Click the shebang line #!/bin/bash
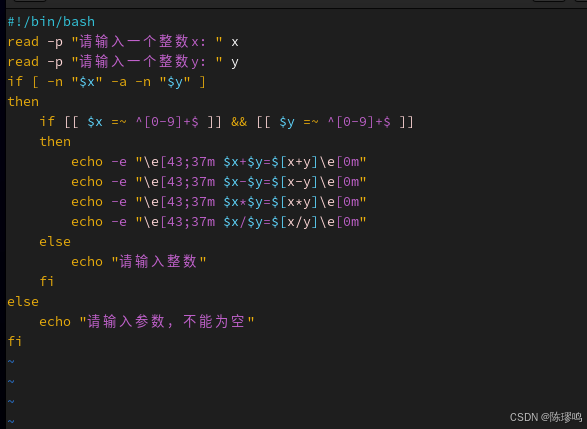Viewport: 587px width, 429px height. tap(51, 22)
